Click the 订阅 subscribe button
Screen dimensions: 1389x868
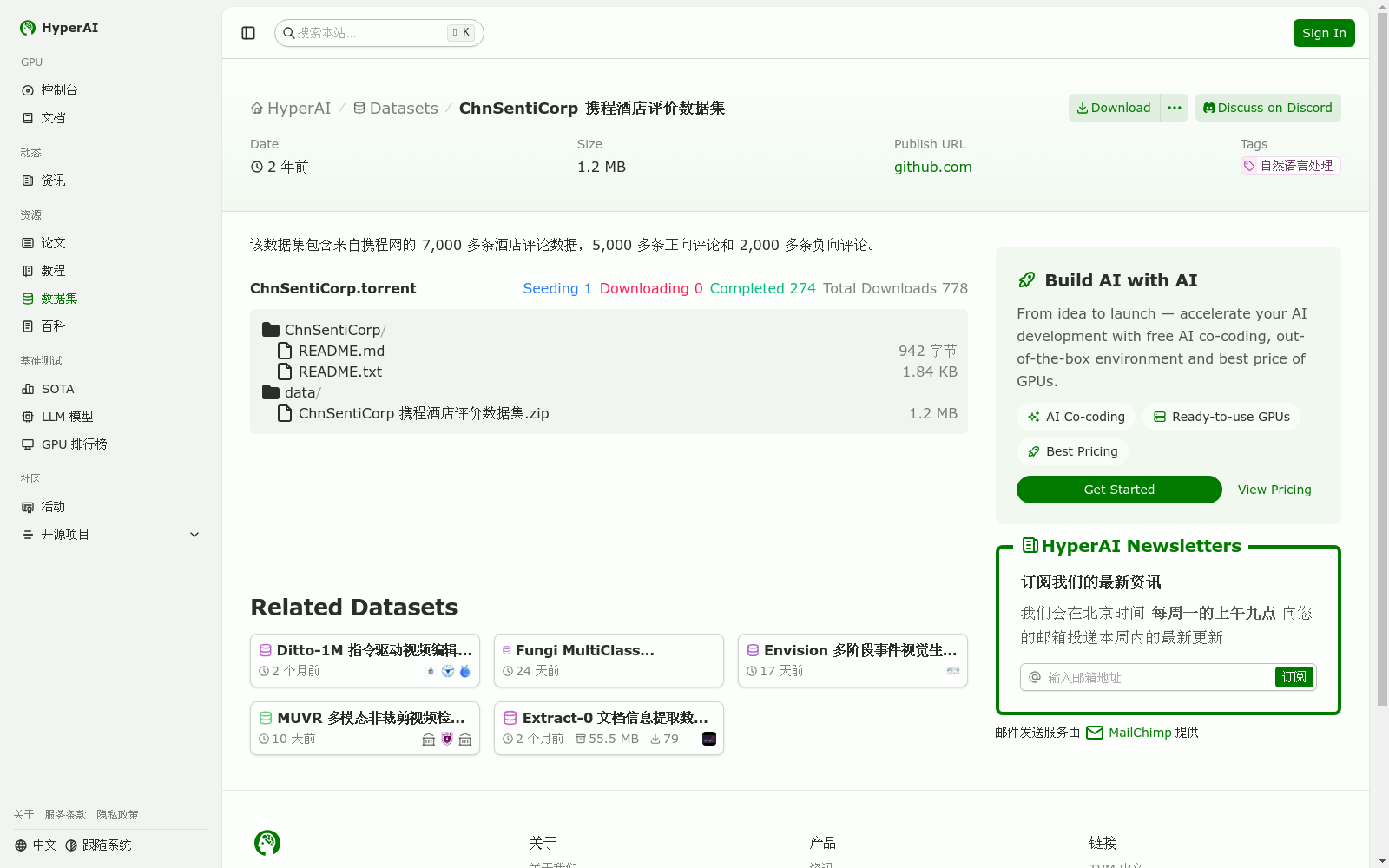[1294, 677]
